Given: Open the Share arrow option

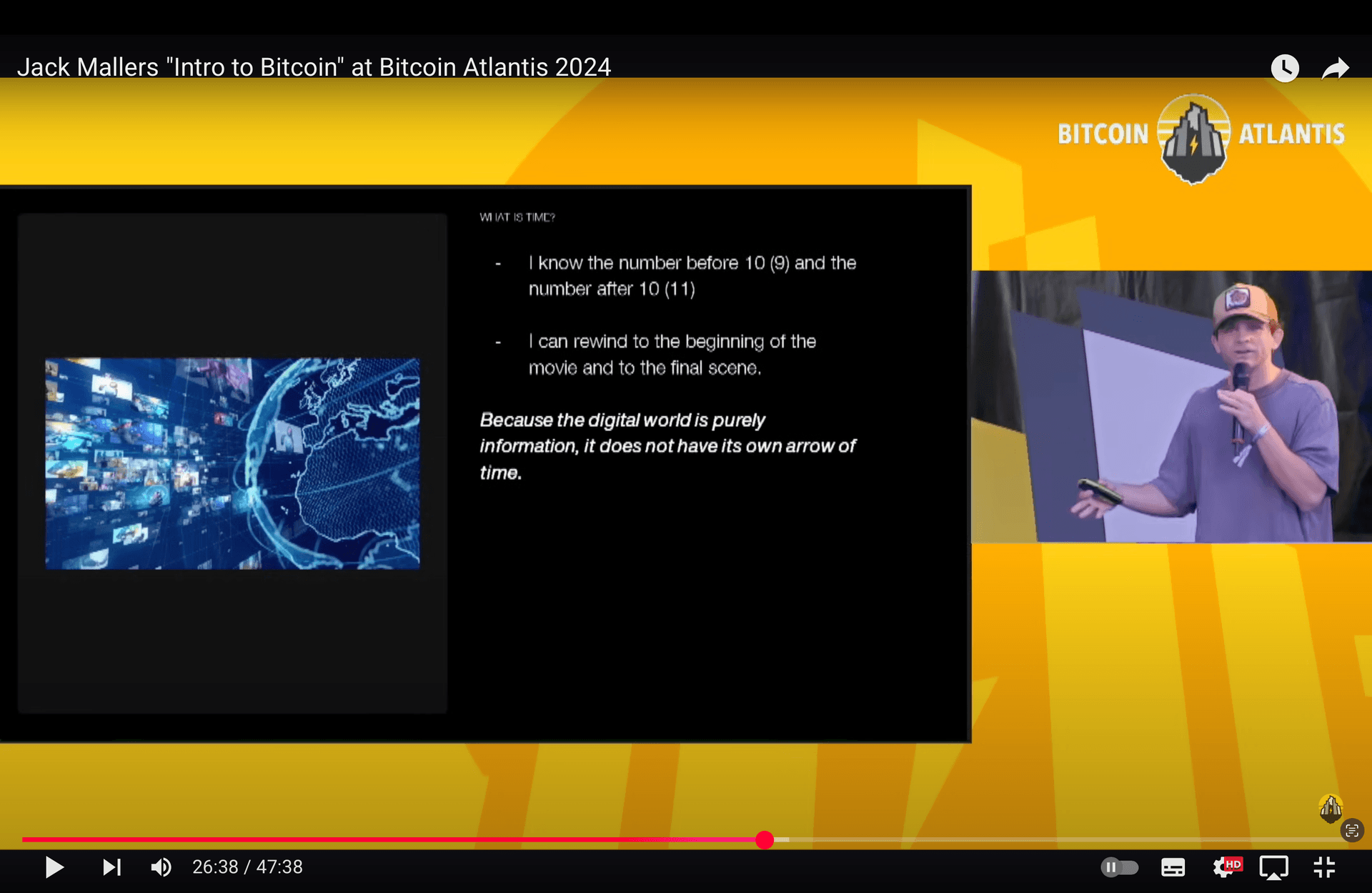Looking at the screenshot, I should coord(1335,69).
